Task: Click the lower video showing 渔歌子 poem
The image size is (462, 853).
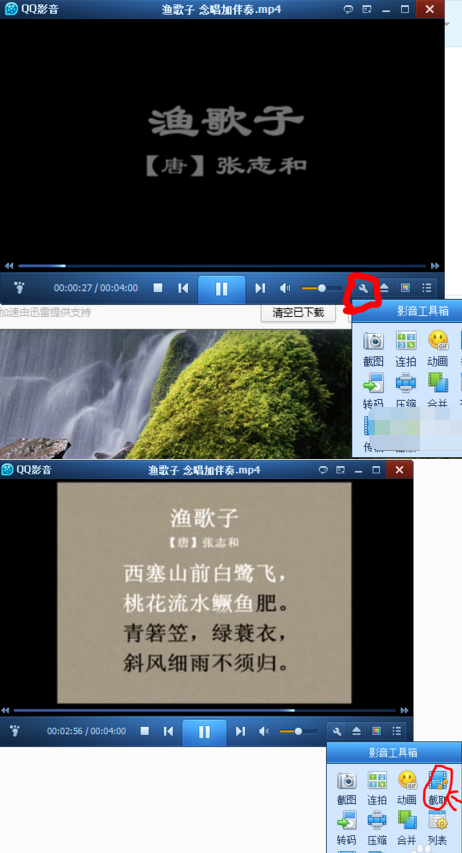Action: pyautogui.click(x=205, y=593)
